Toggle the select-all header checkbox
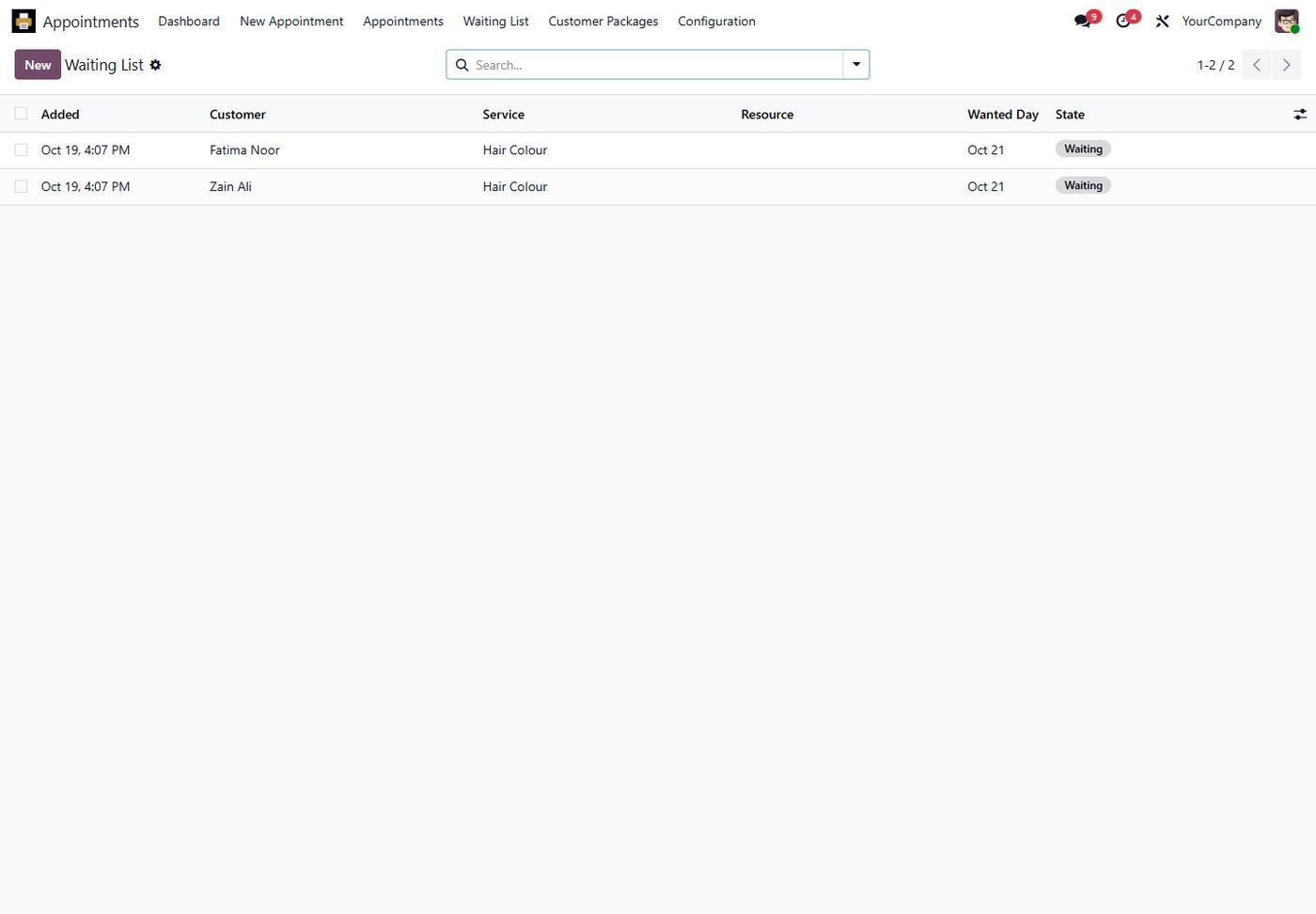Screen dimensions: 1316x914 tap(21, 114)
